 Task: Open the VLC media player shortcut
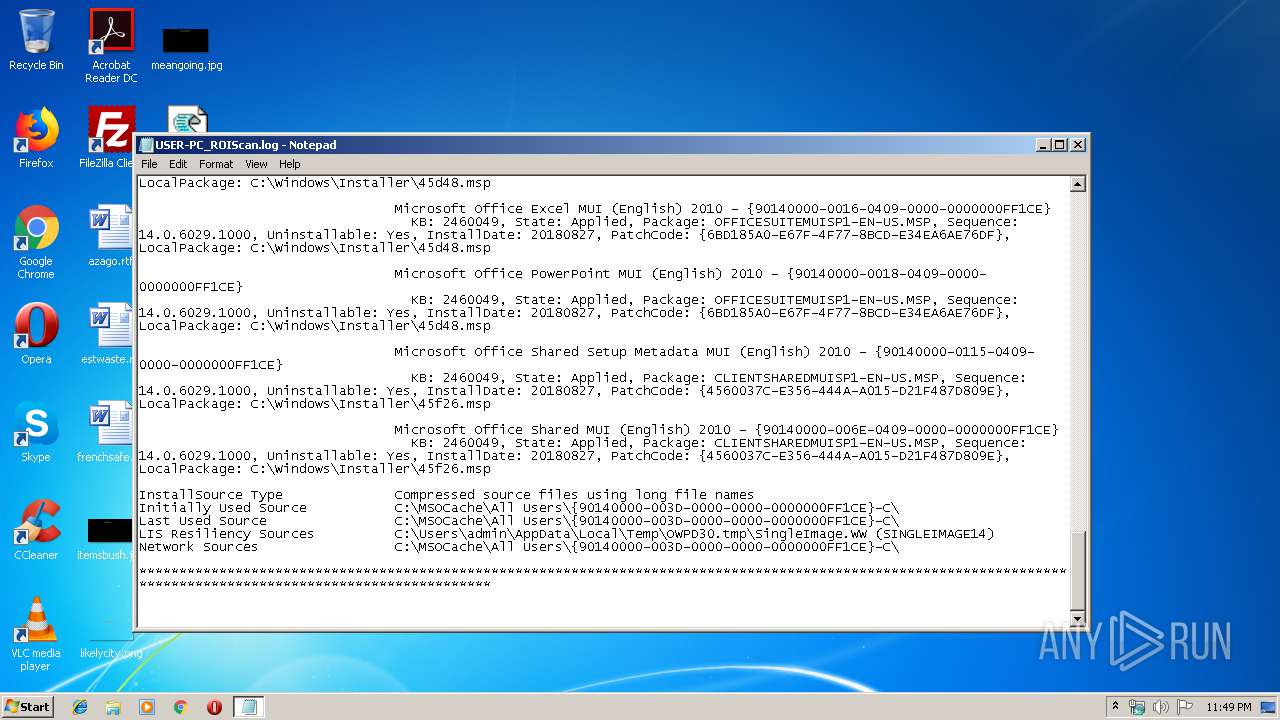coord(36,634)
